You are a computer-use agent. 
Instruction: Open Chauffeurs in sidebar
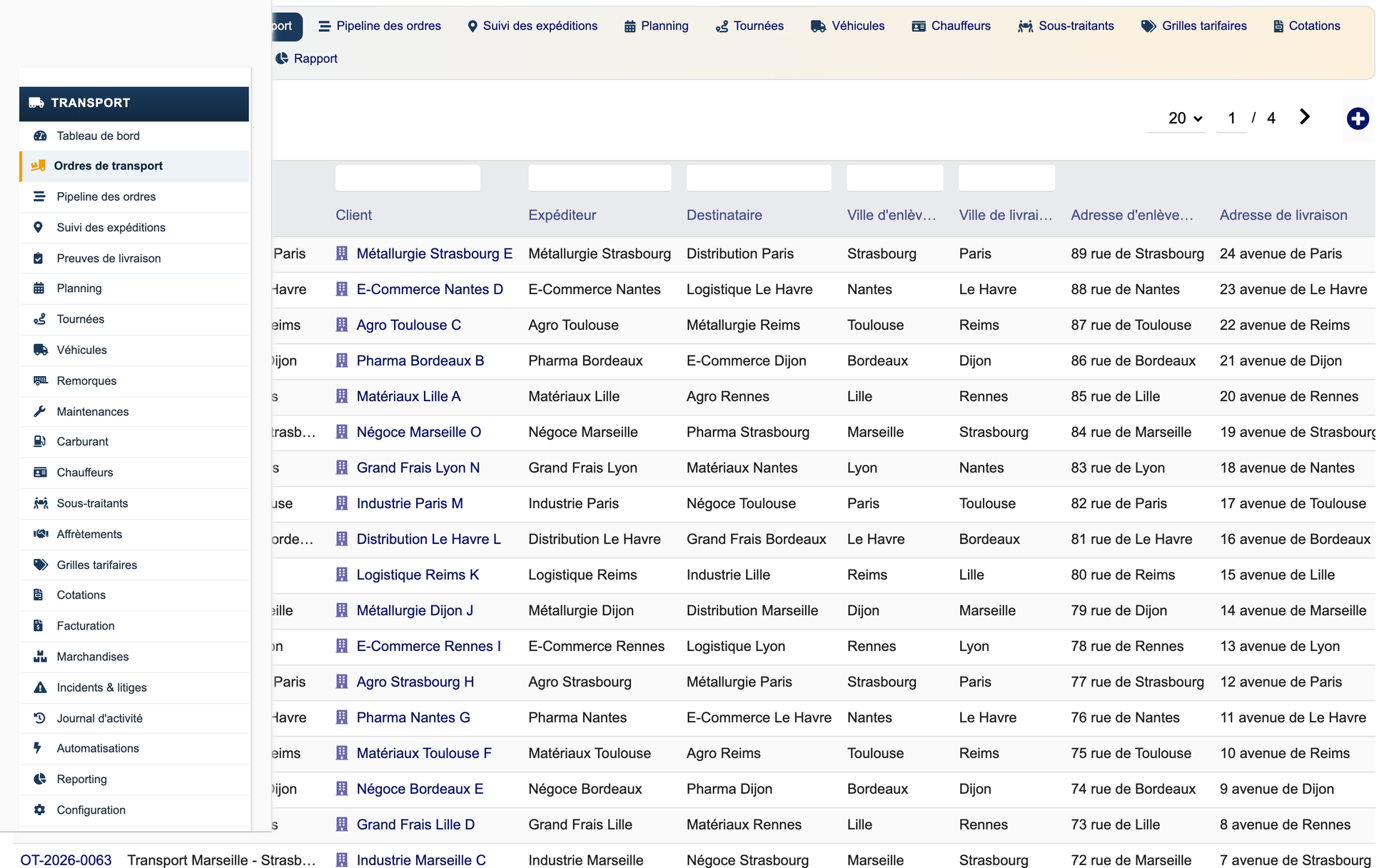(134, 473)
